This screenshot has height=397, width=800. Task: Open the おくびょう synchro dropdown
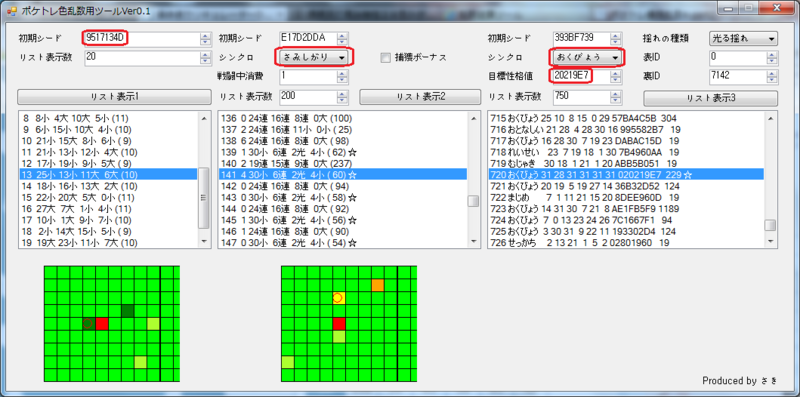588,58
